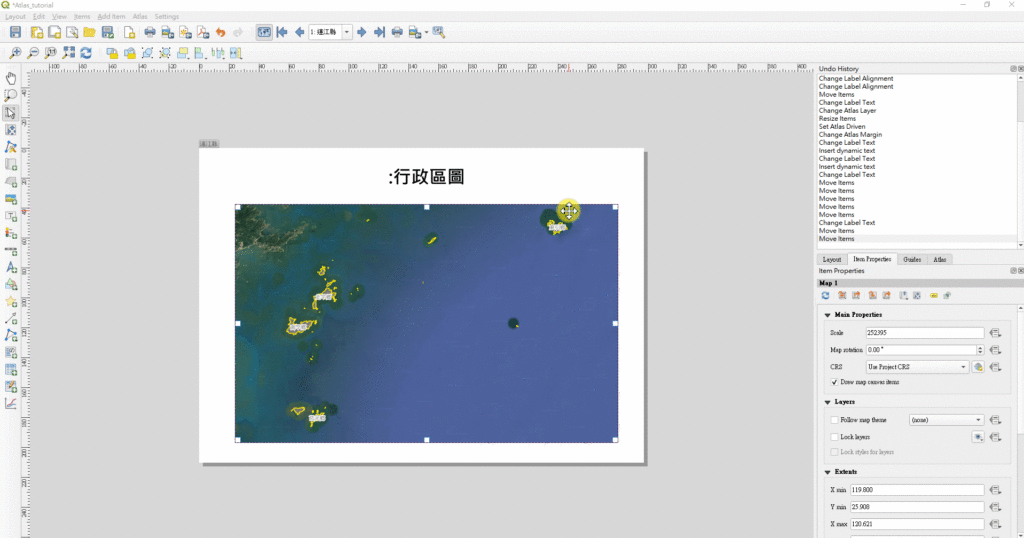Image resolution: width=1024 pixels, height=538 pixels.
Task: Duplicate the current layout
Action: [x=54, y=32]
